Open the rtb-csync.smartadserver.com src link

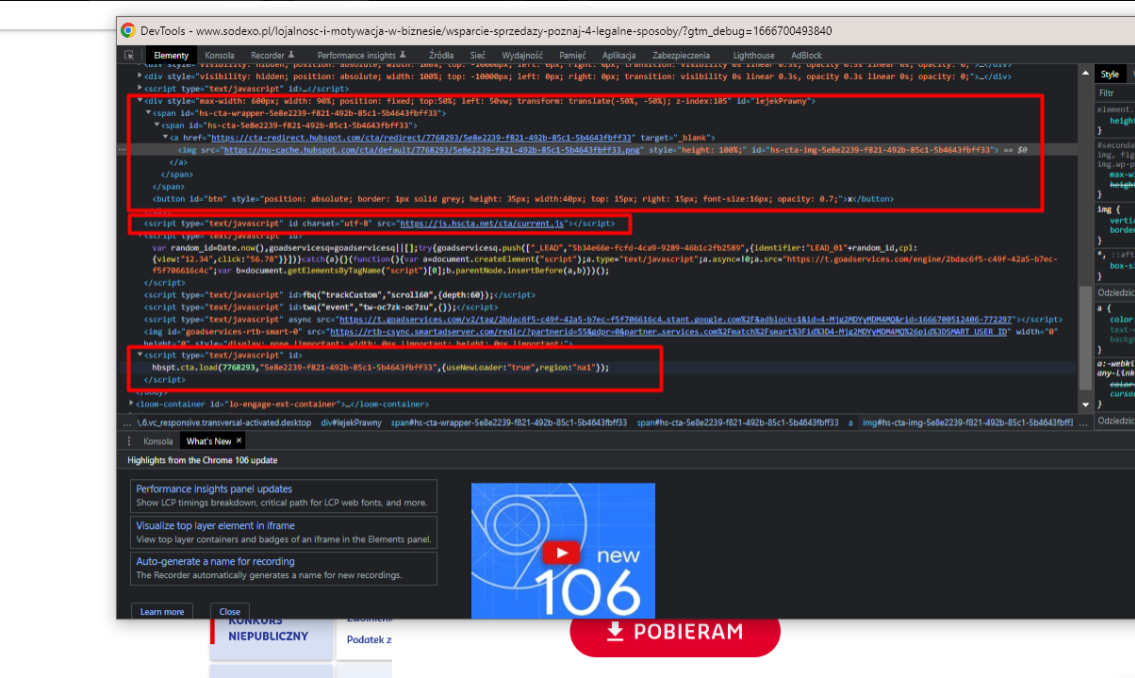point(668,331)
